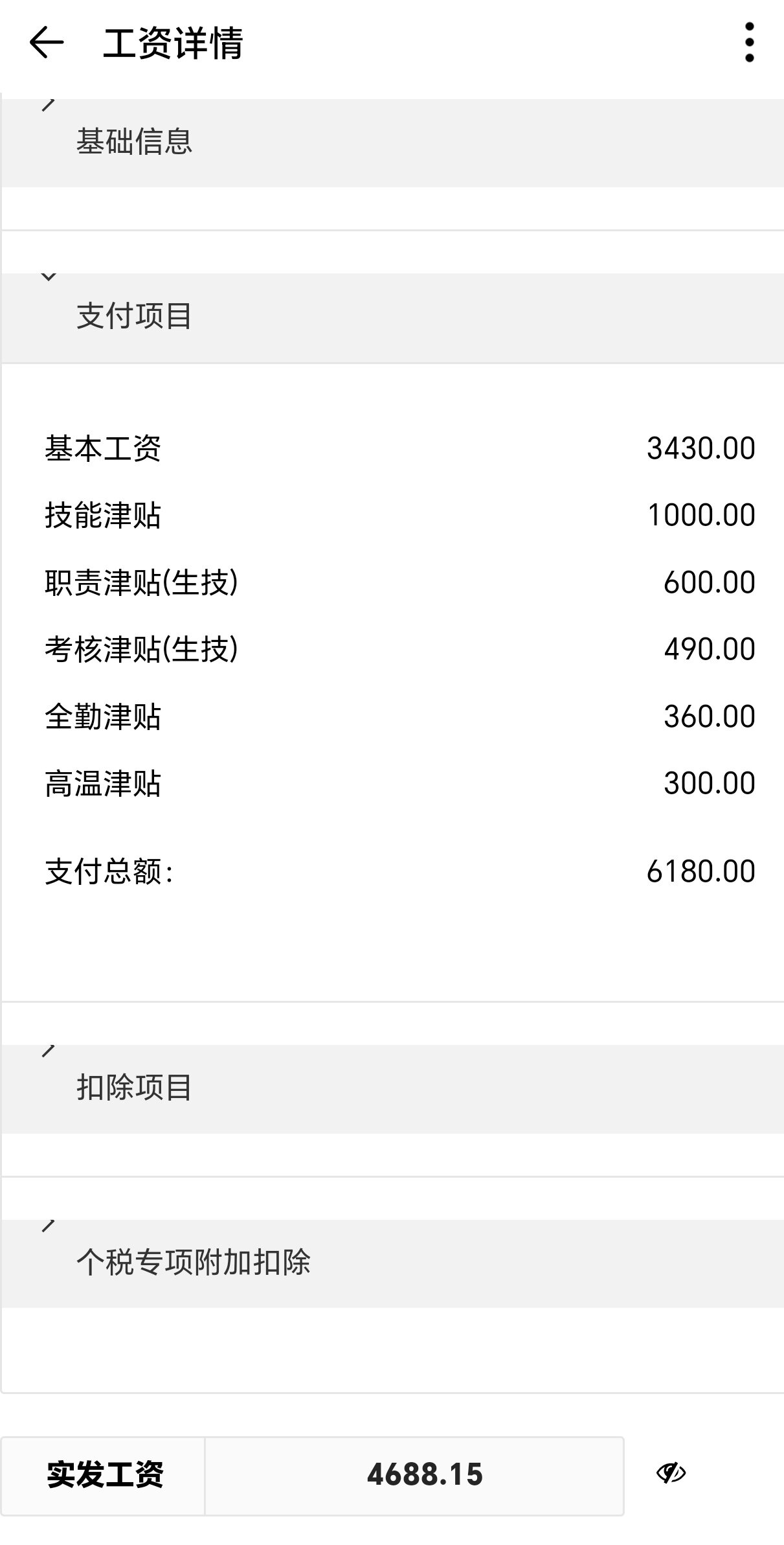Screen dimensions: 784x1545
Task: Tap the 支付总额 total 6180.00
Action: pyautogui.click(x=700, y=871)
